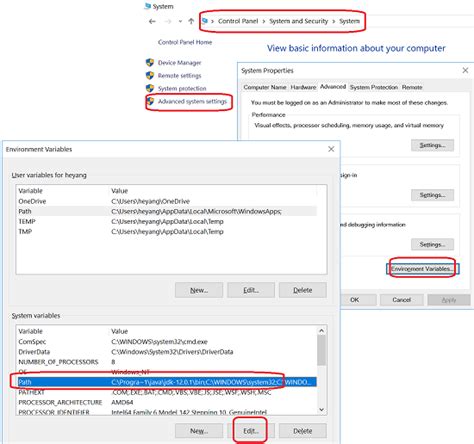Click System protection shield icon
This screenshot has width=474, height=444.
pos(150,88)
